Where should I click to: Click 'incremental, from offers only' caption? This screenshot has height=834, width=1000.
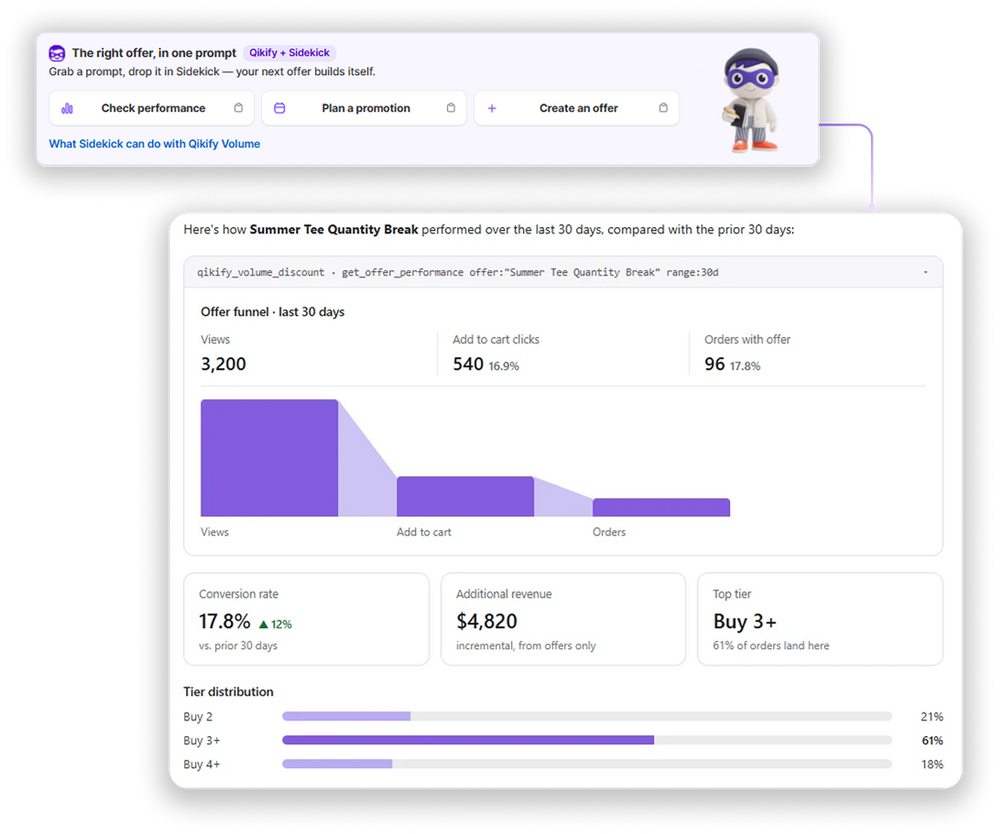[x=526, y=645]
